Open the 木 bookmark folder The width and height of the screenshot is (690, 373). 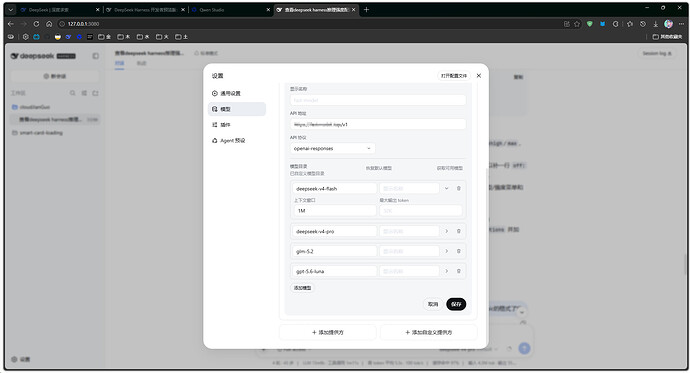click(x=124, y=37)
